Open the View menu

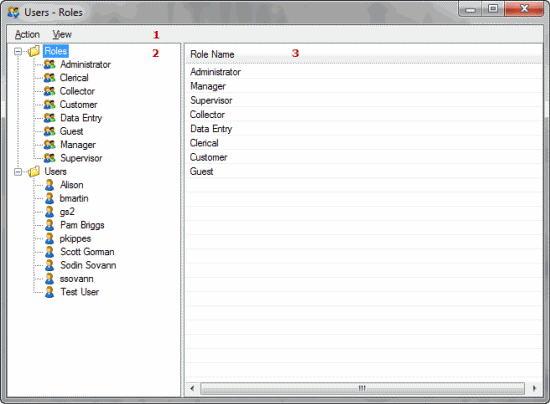62,34
